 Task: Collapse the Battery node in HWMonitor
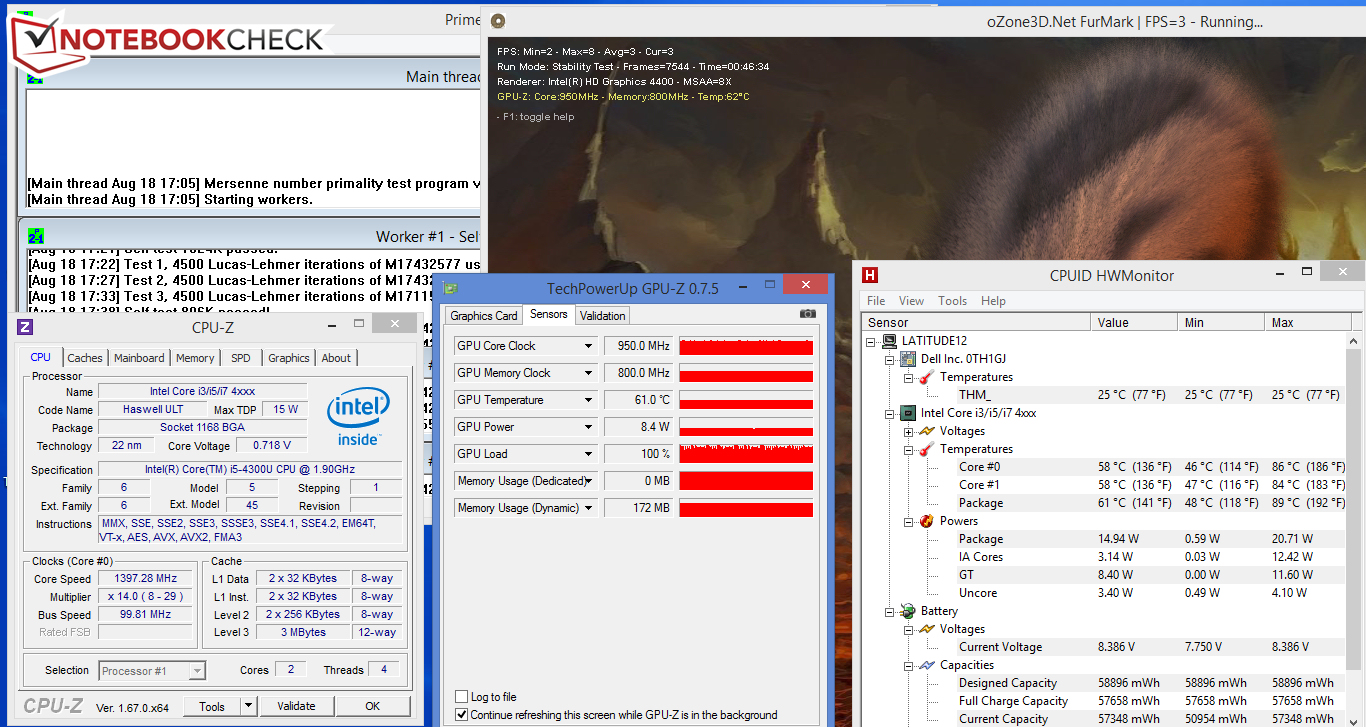coord(890,611)
